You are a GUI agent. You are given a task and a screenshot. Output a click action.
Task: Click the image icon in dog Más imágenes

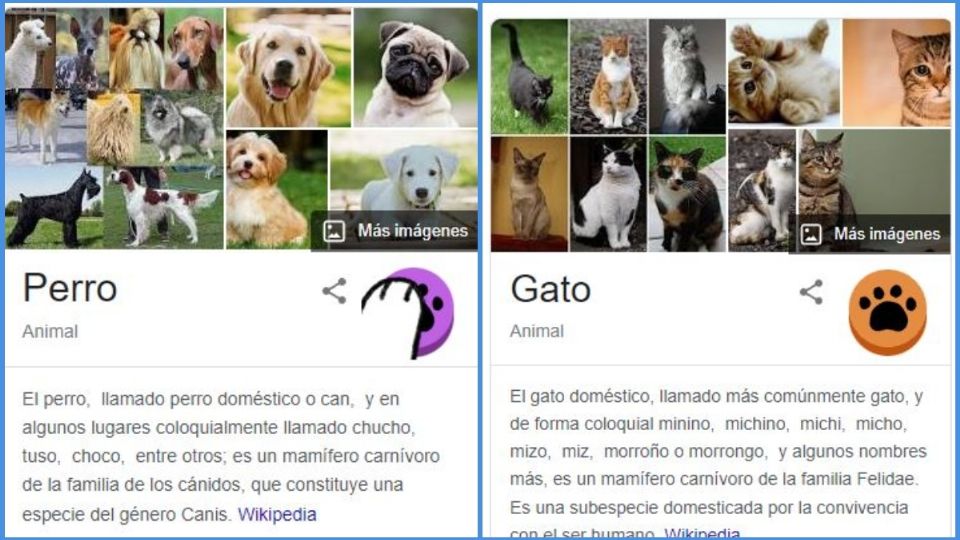tap(334, 231)
